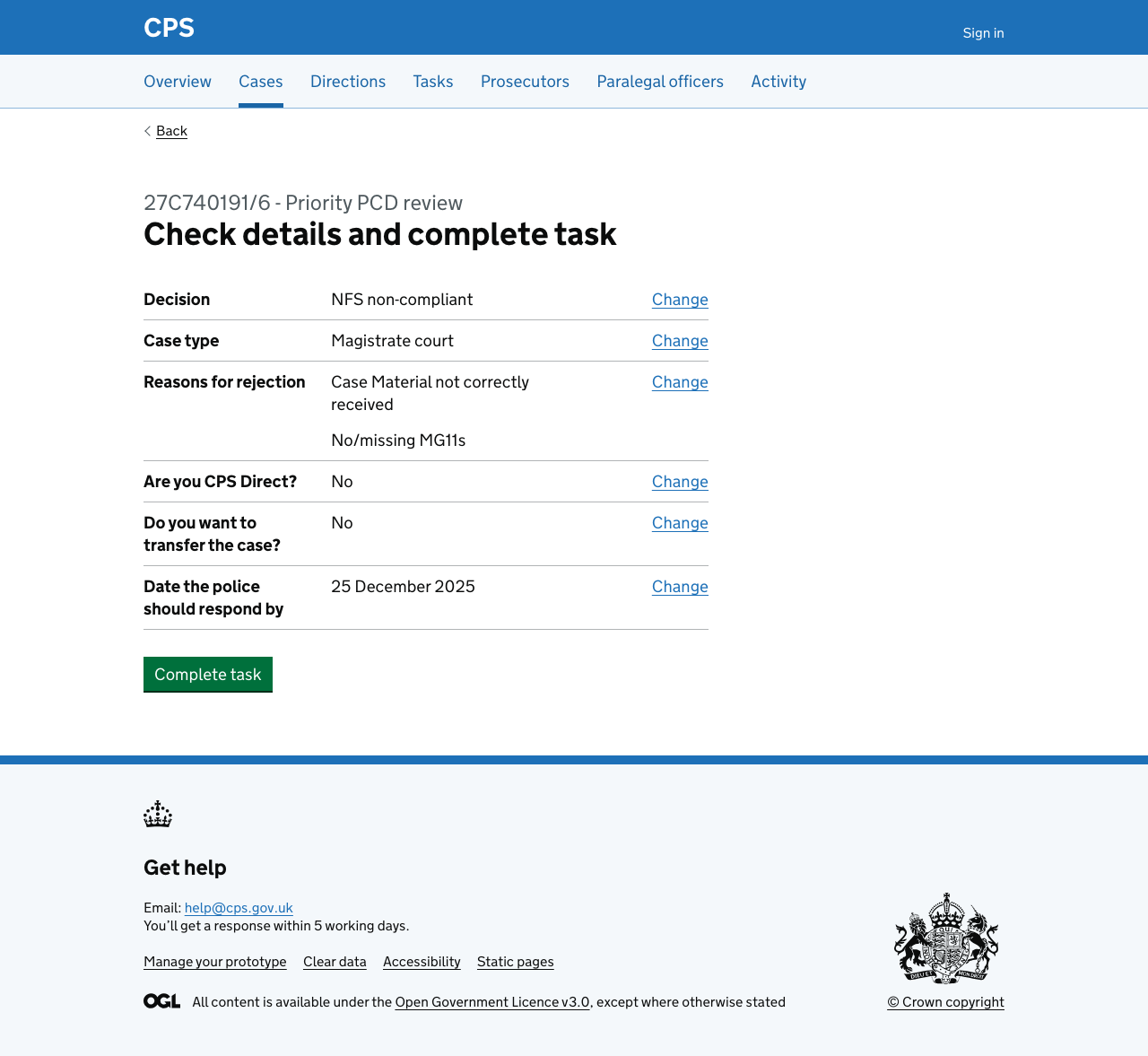Image resolution: width=1148 pixels, height=1056 pixels.
Task: Change the Decision value
Action: tap(680, 299)
